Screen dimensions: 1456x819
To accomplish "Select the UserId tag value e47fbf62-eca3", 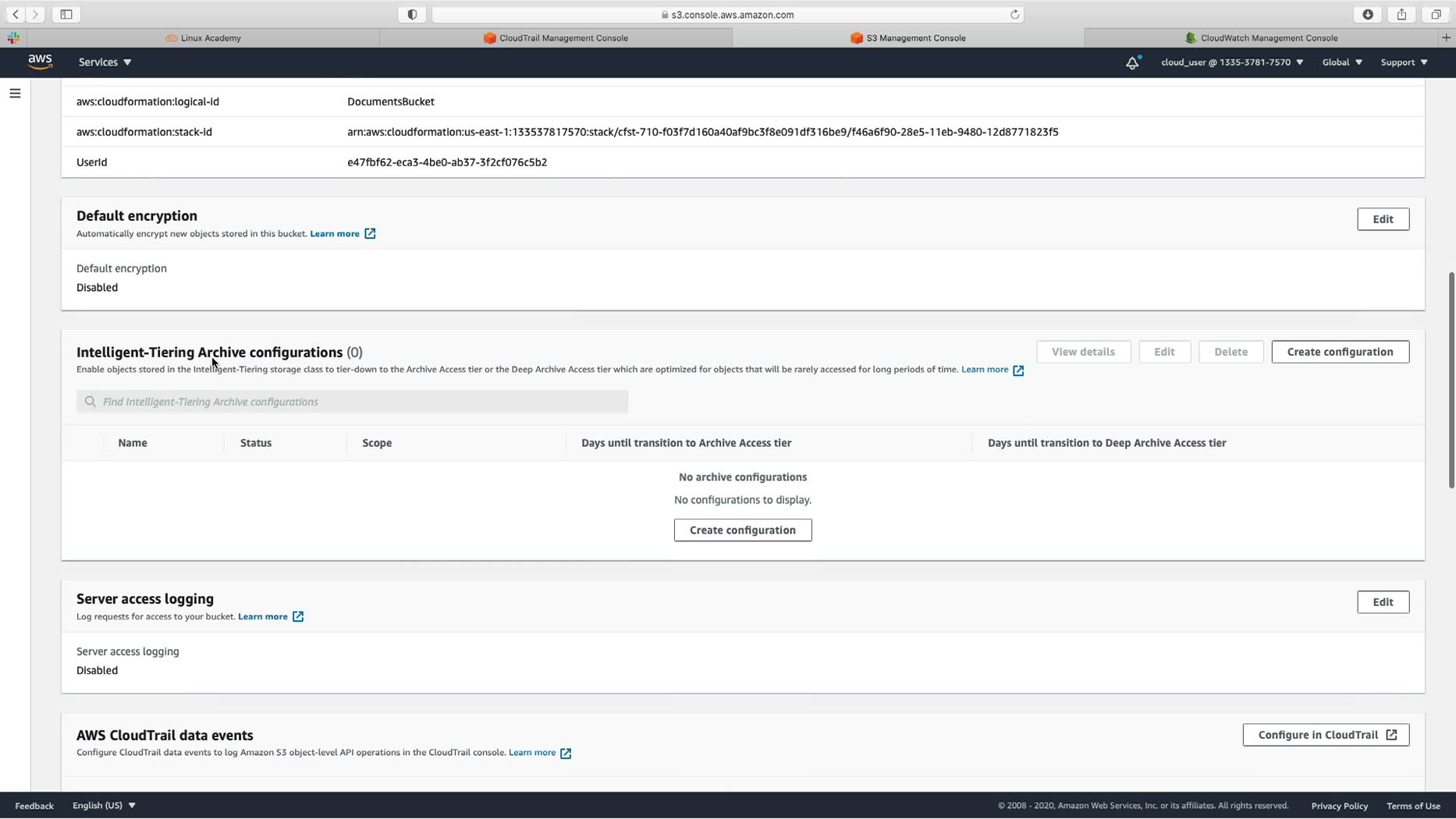I will click(x=447, y=162).
